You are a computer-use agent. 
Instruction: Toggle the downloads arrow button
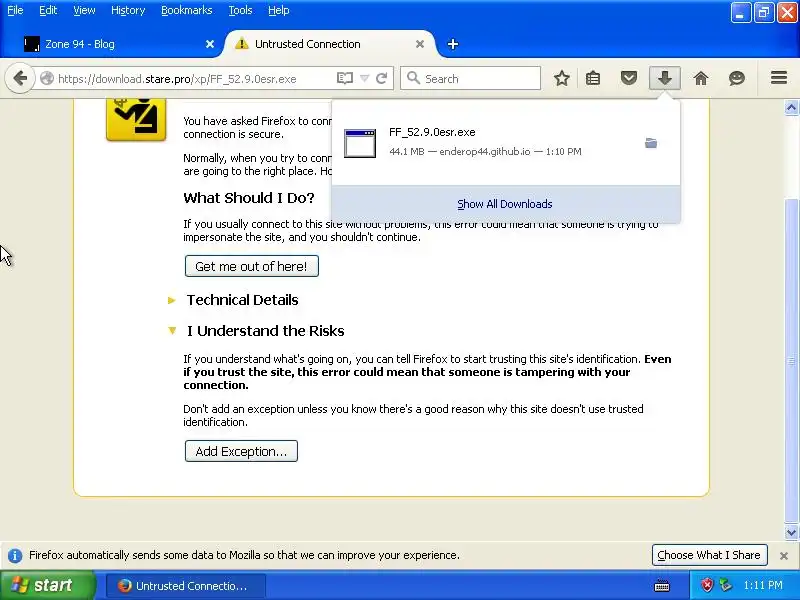[664, 79]
